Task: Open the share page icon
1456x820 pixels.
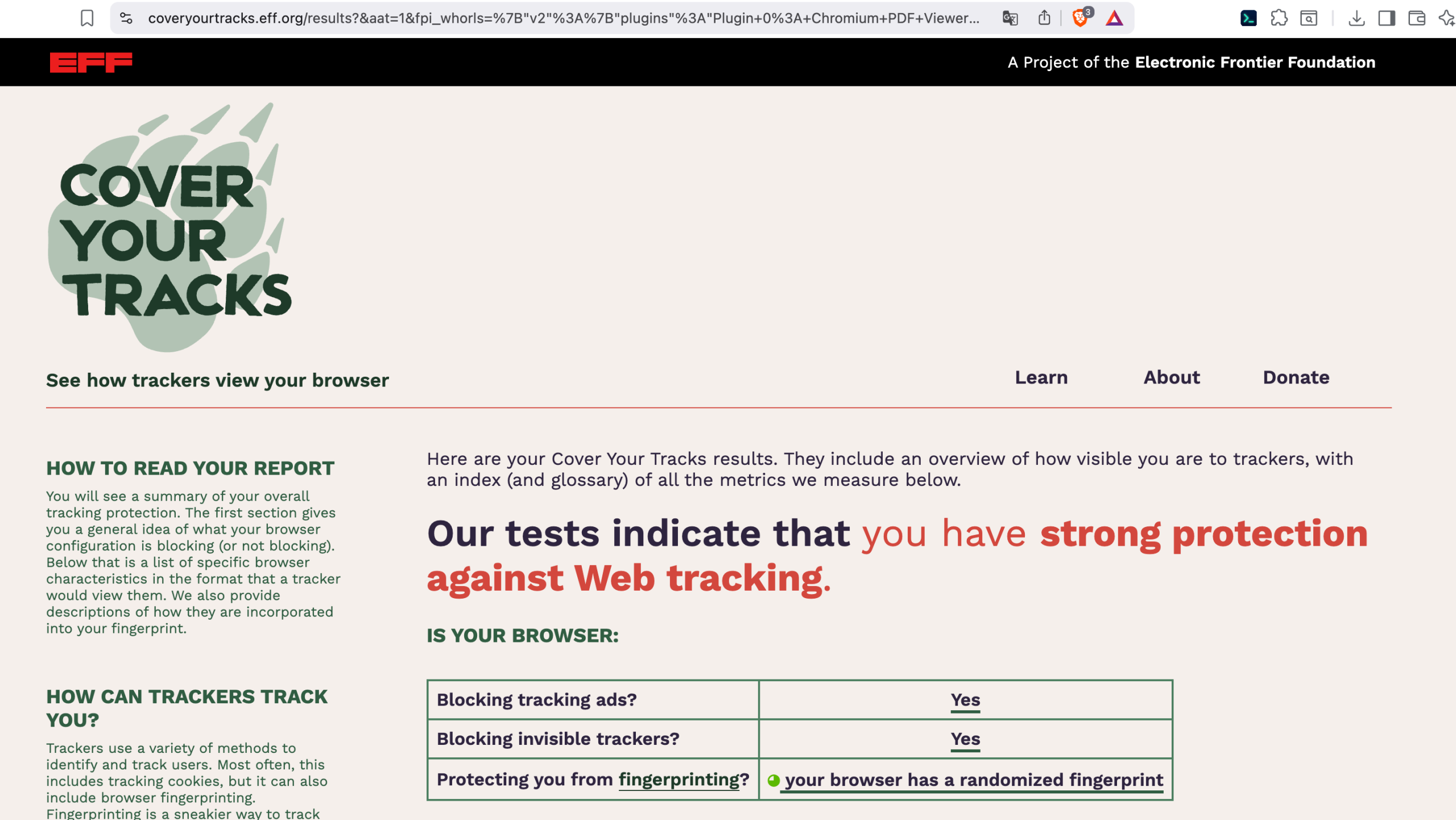Action: pyautogui.click(x=1044, y=18)
